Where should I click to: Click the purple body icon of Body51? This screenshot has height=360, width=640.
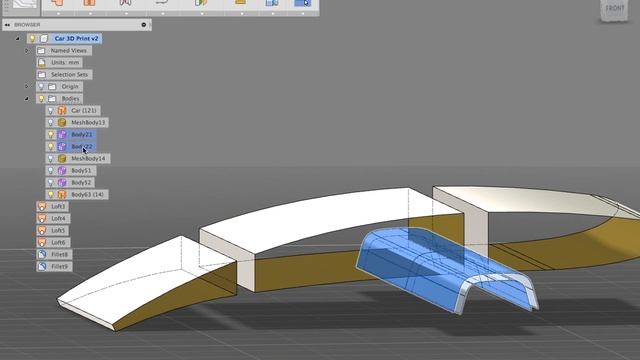click(62, 171)
